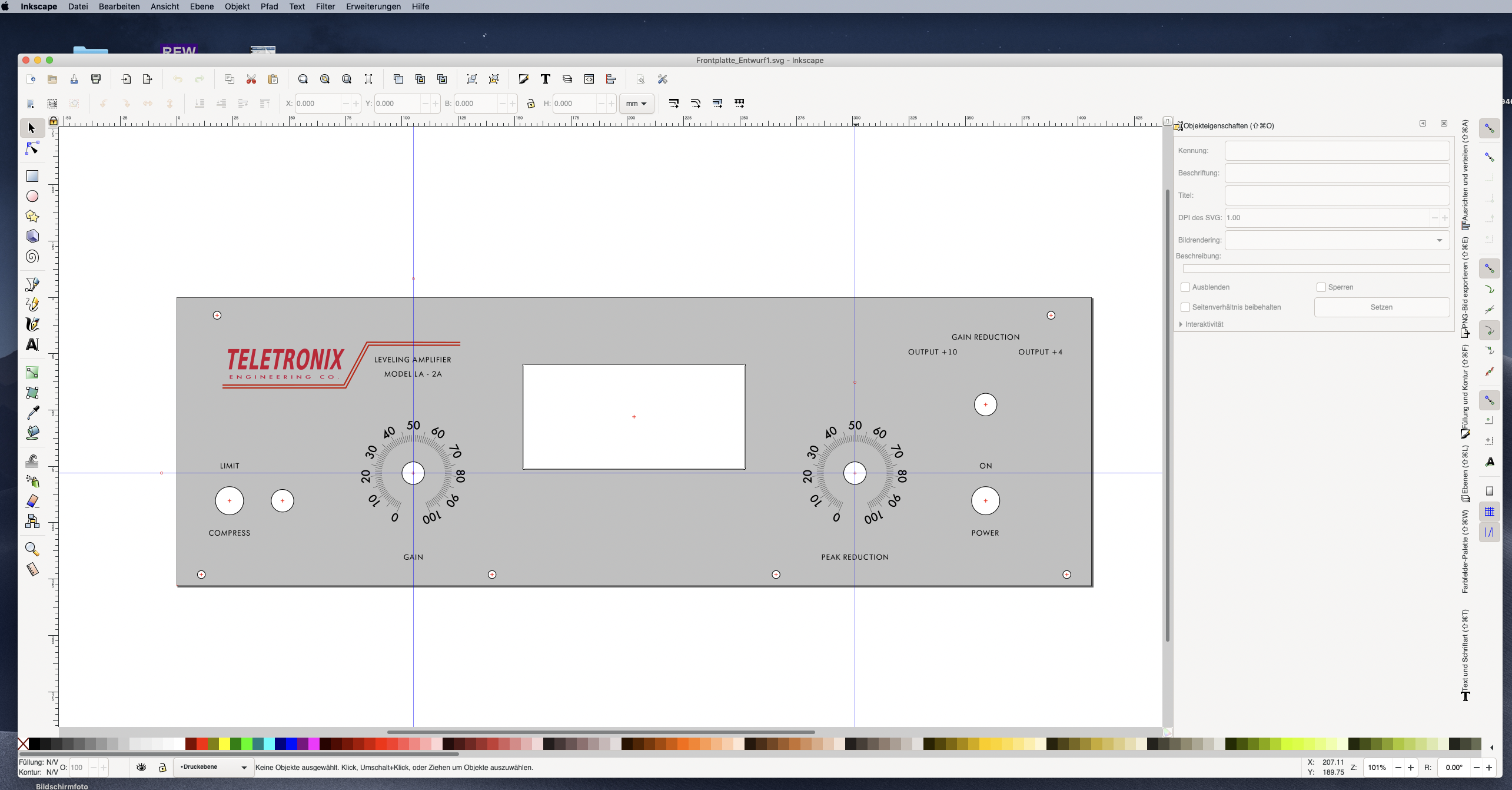Enable the Ausblenden checkbox
Viewport: 1512px width, 790px height.
[x=1185, y=287]
